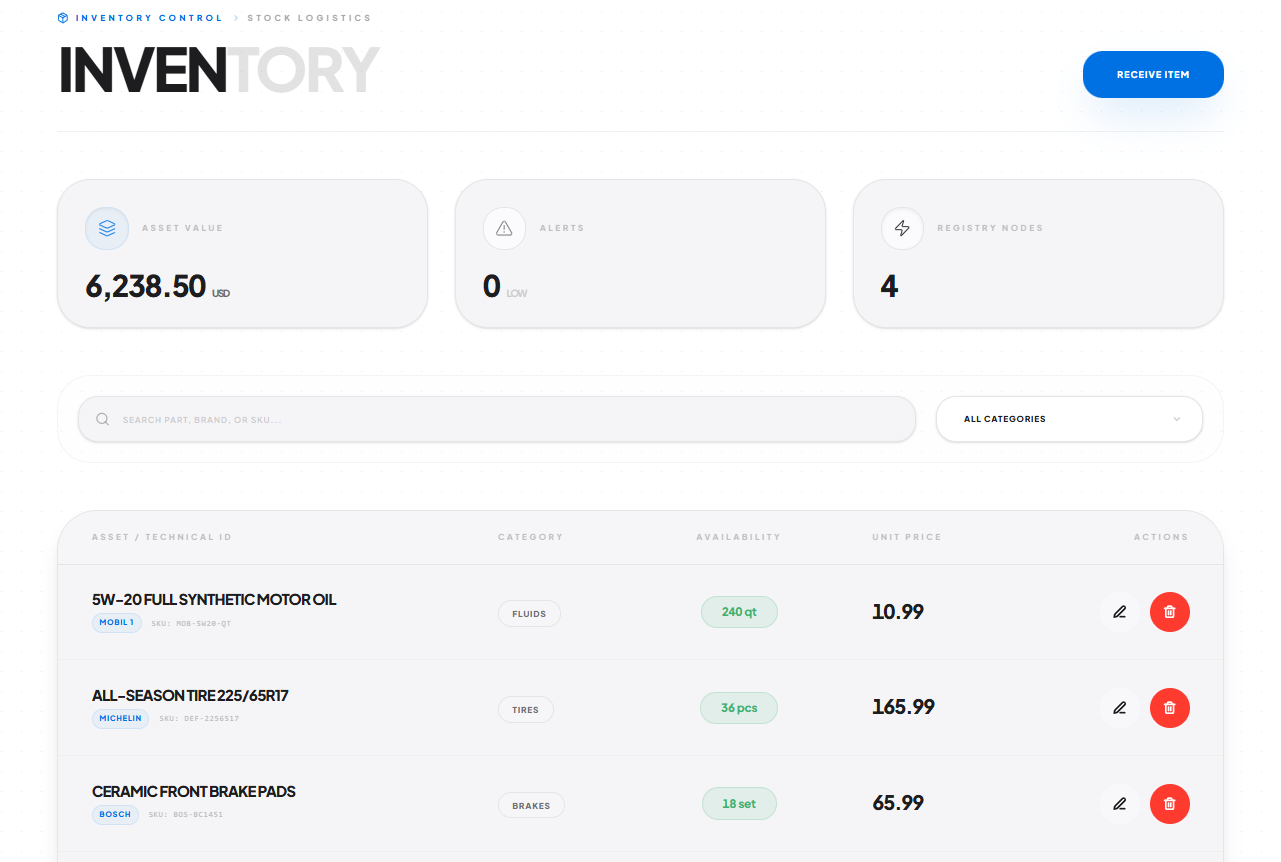Click the Registry Nodes lightning icon
1281x862 pixels.
[x=902, y=228]
